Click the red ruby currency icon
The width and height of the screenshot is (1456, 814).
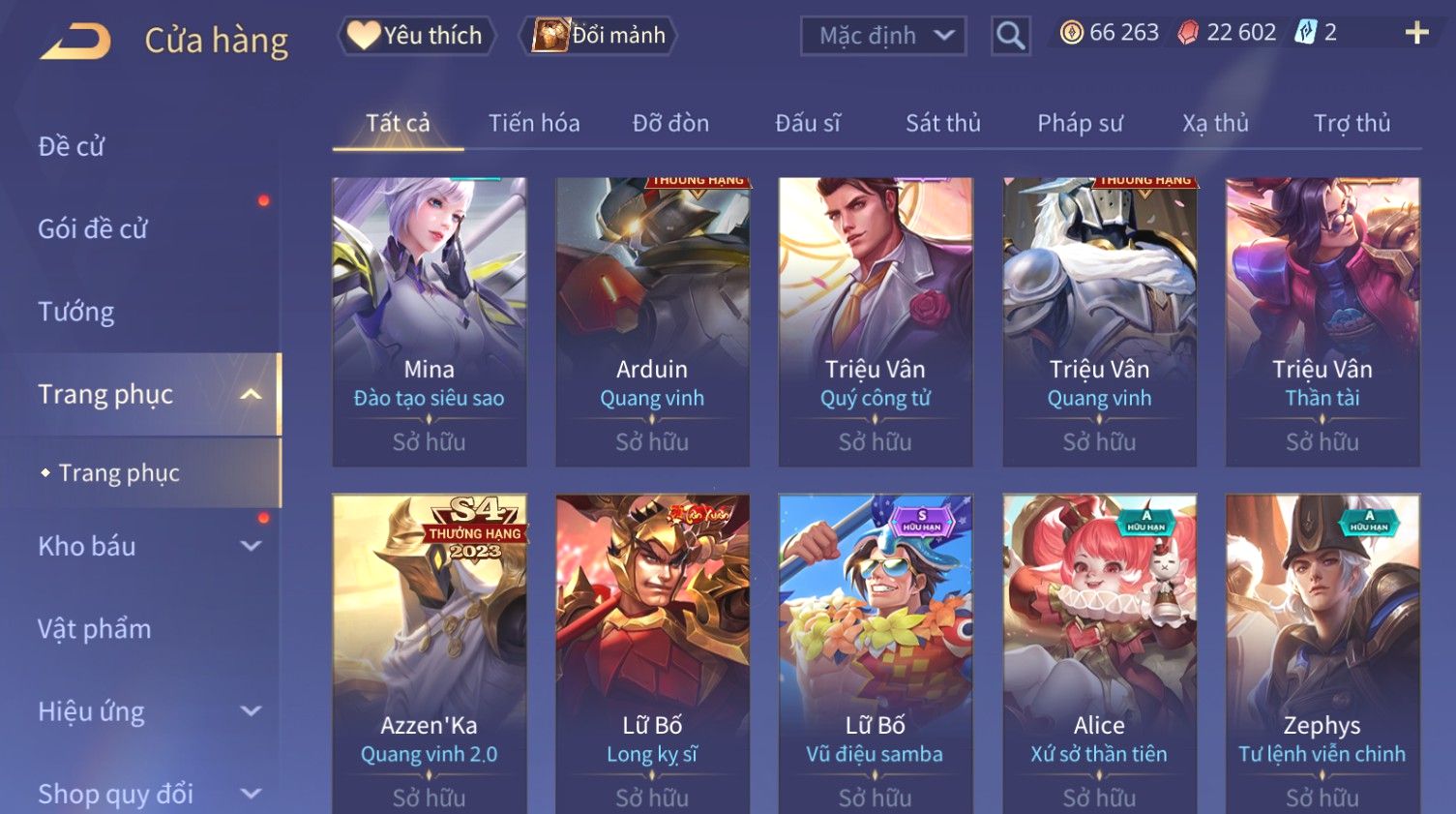coord(1188,33)
